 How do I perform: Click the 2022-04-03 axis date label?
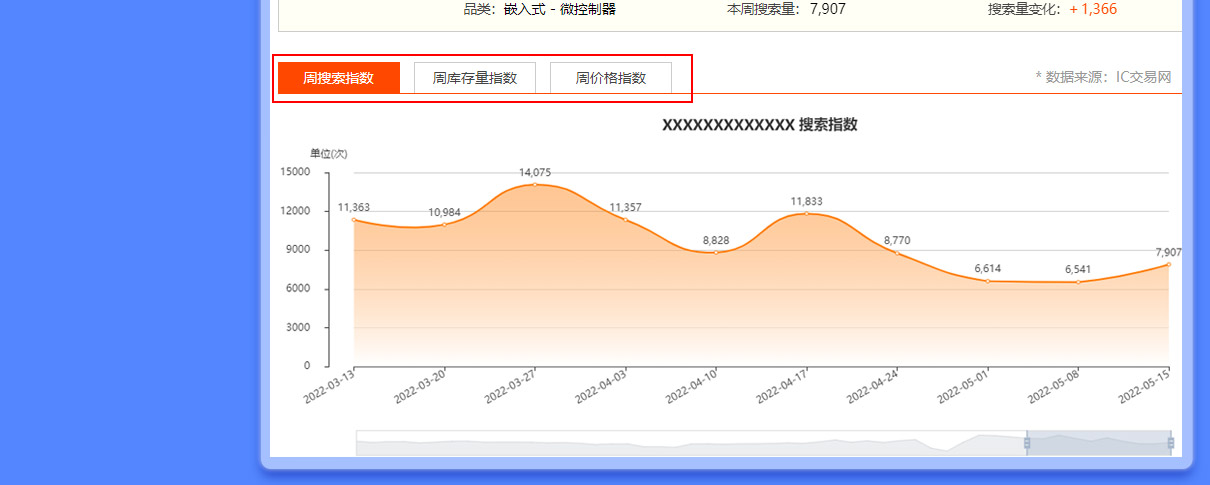point(602,386)
